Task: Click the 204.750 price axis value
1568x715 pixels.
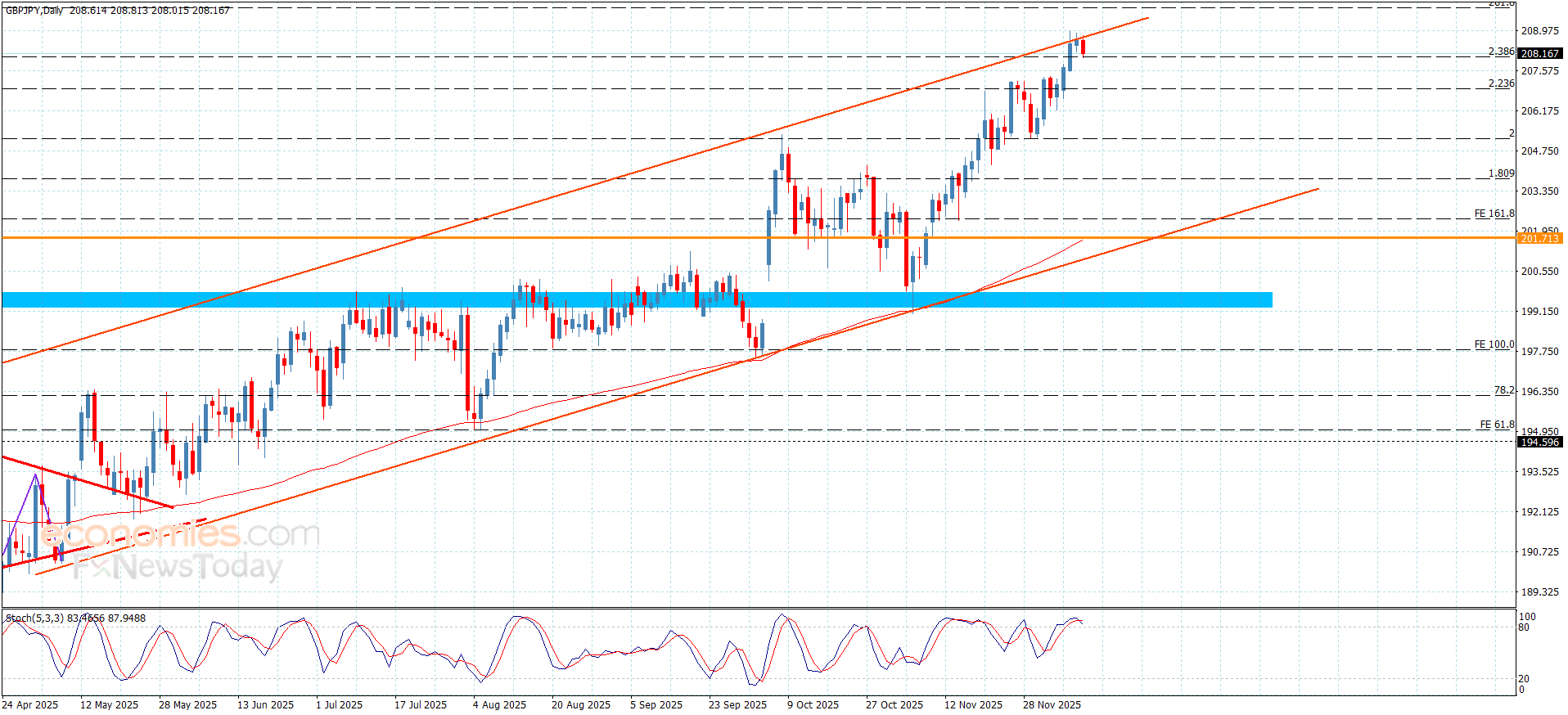Action: (1539, 151)
